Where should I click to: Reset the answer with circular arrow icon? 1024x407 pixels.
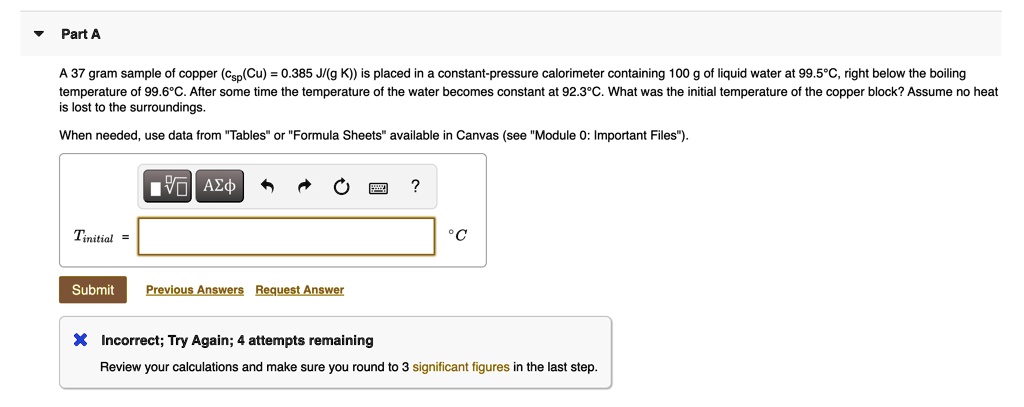click(x=342, y=186)
